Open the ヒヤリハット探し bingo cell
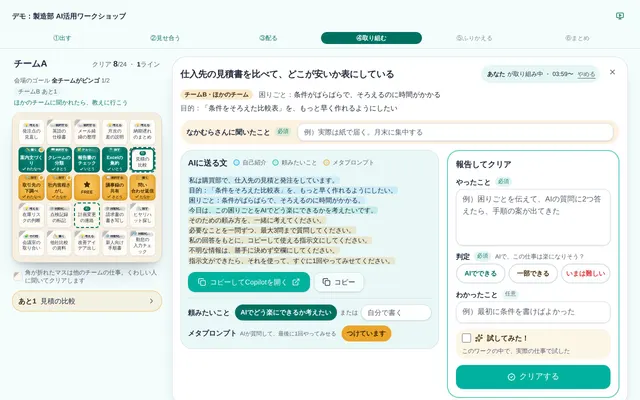The width and height of the screenshot is (640, 400). (142, 215)
